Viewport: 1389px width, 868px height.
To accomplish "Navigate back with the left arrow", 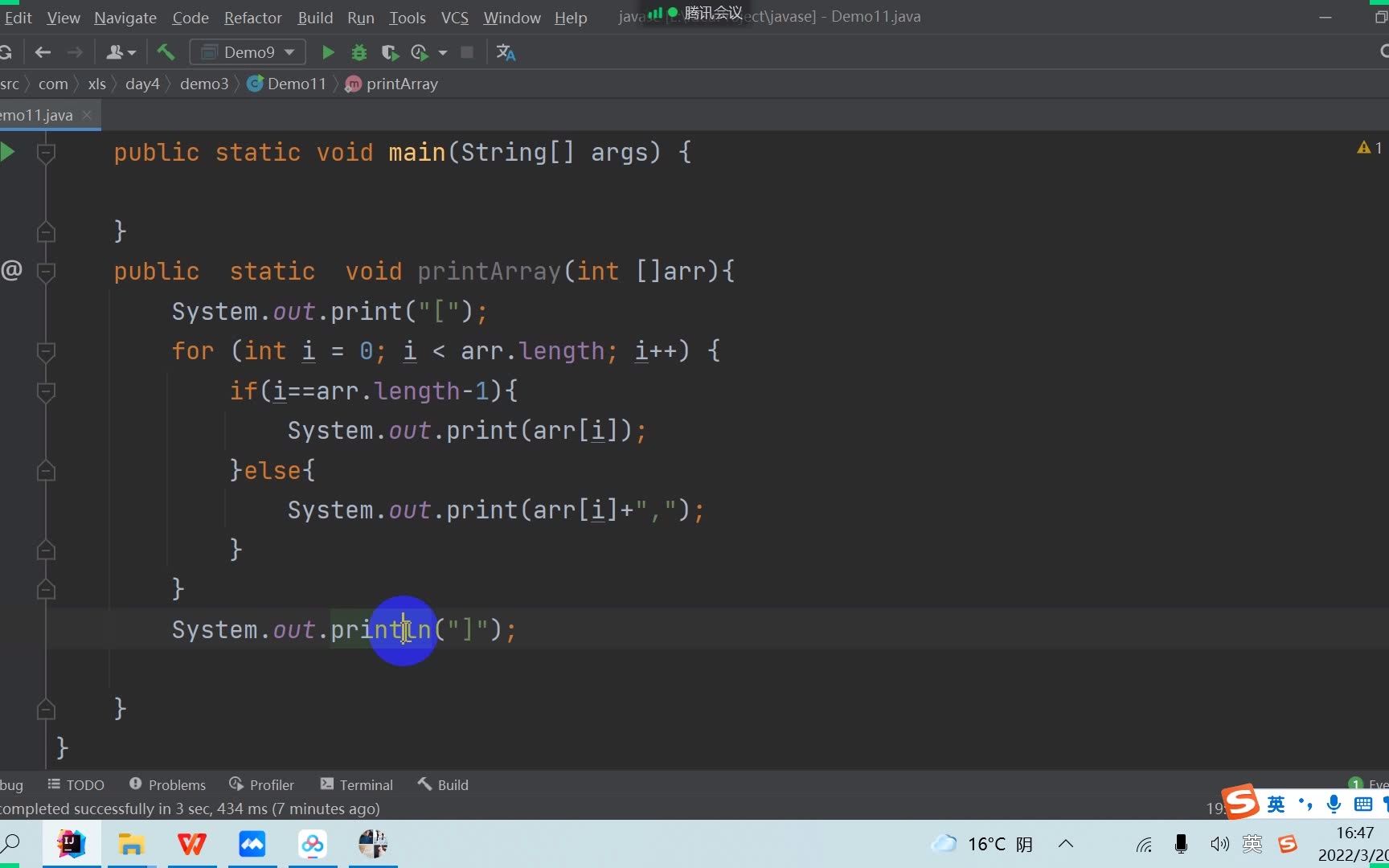I will [x=43, y=52].
